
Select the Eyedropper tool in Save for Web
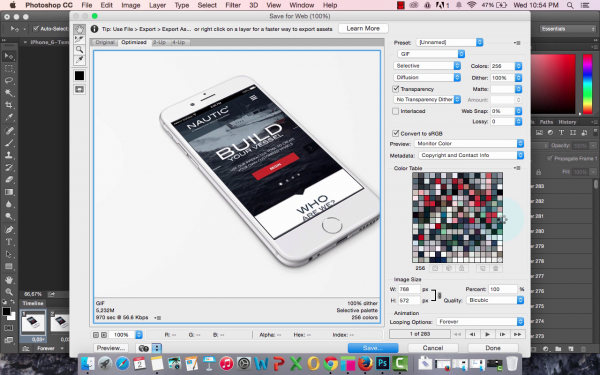[x=79, y=60]
